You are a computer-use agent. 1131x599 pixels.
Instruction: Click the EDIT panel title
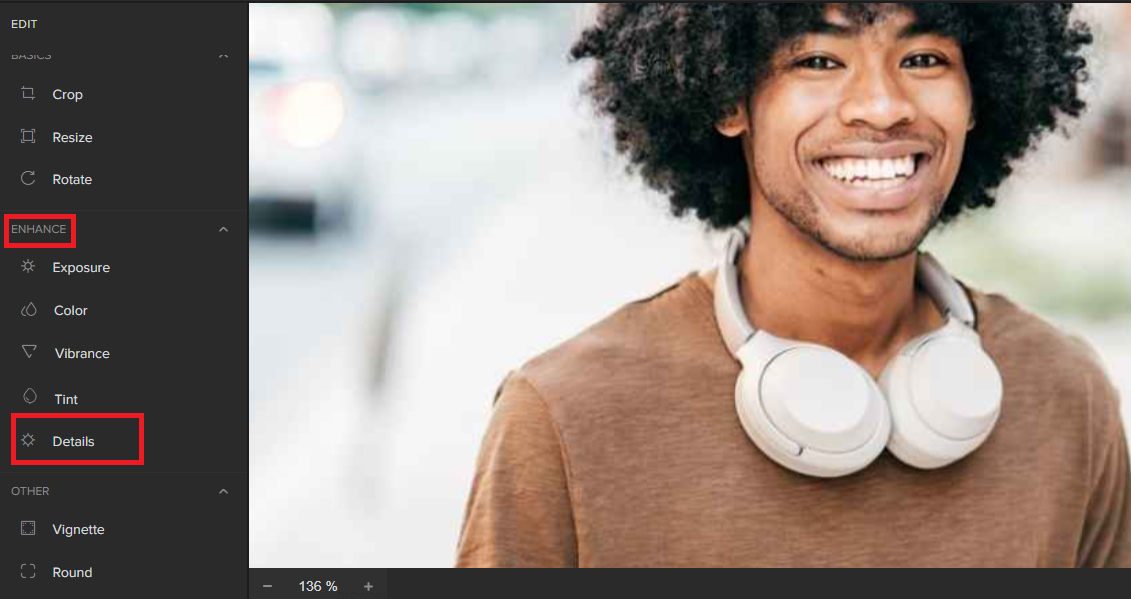click(24, 23)
